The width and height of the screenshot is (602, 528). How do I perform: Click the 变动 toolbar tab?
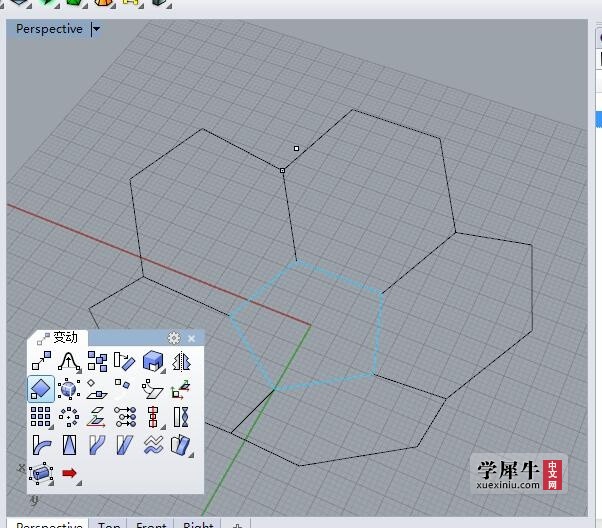[58, 338]
